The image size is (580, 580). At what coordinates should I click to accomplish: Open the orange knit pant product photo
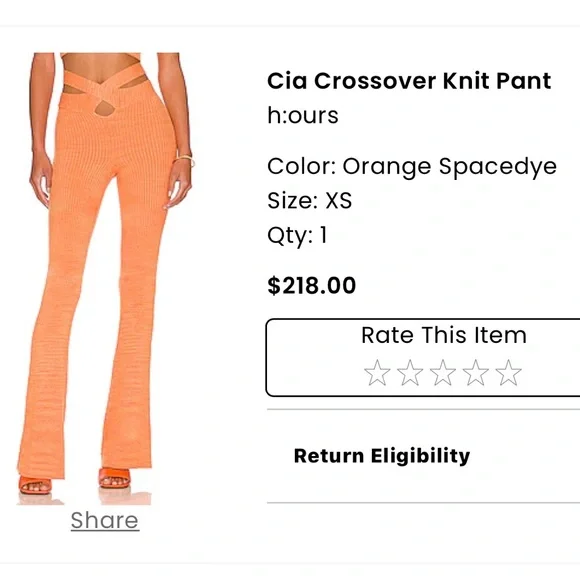105,279
